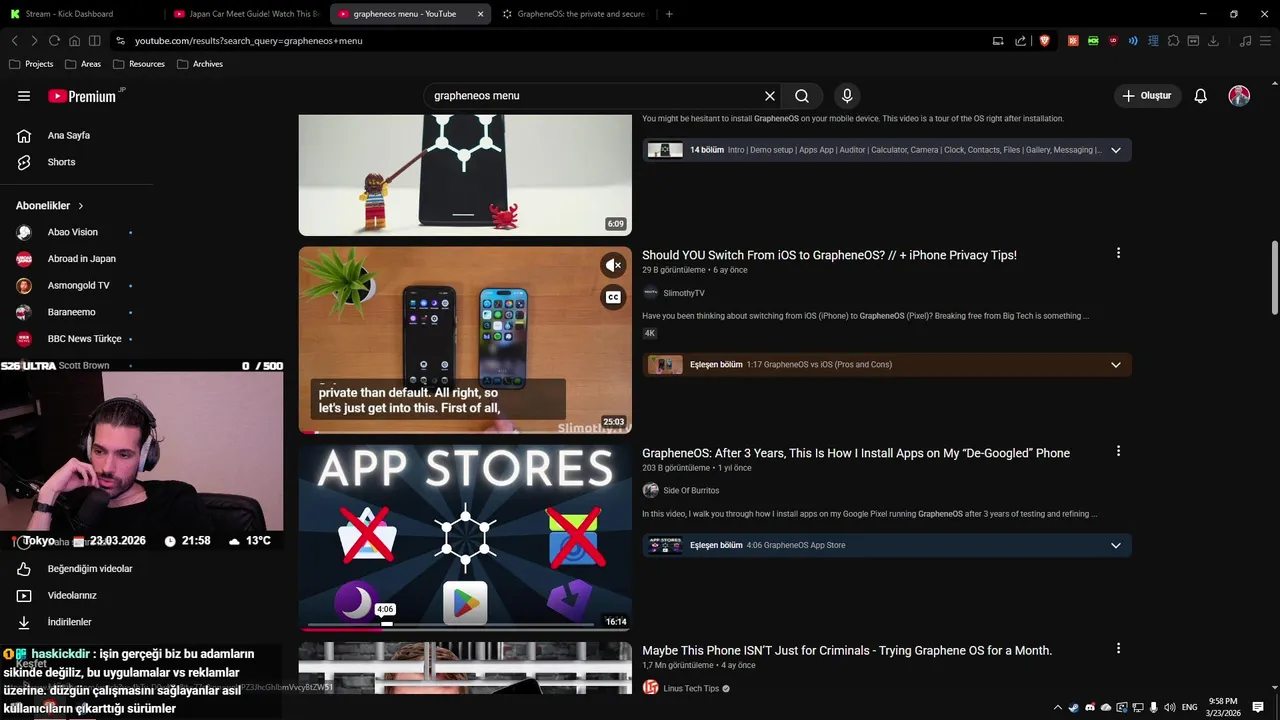This screenshot has height=720, width=1280.
Task: Open the YouTube hamburger guide menu
Action: 24,96
